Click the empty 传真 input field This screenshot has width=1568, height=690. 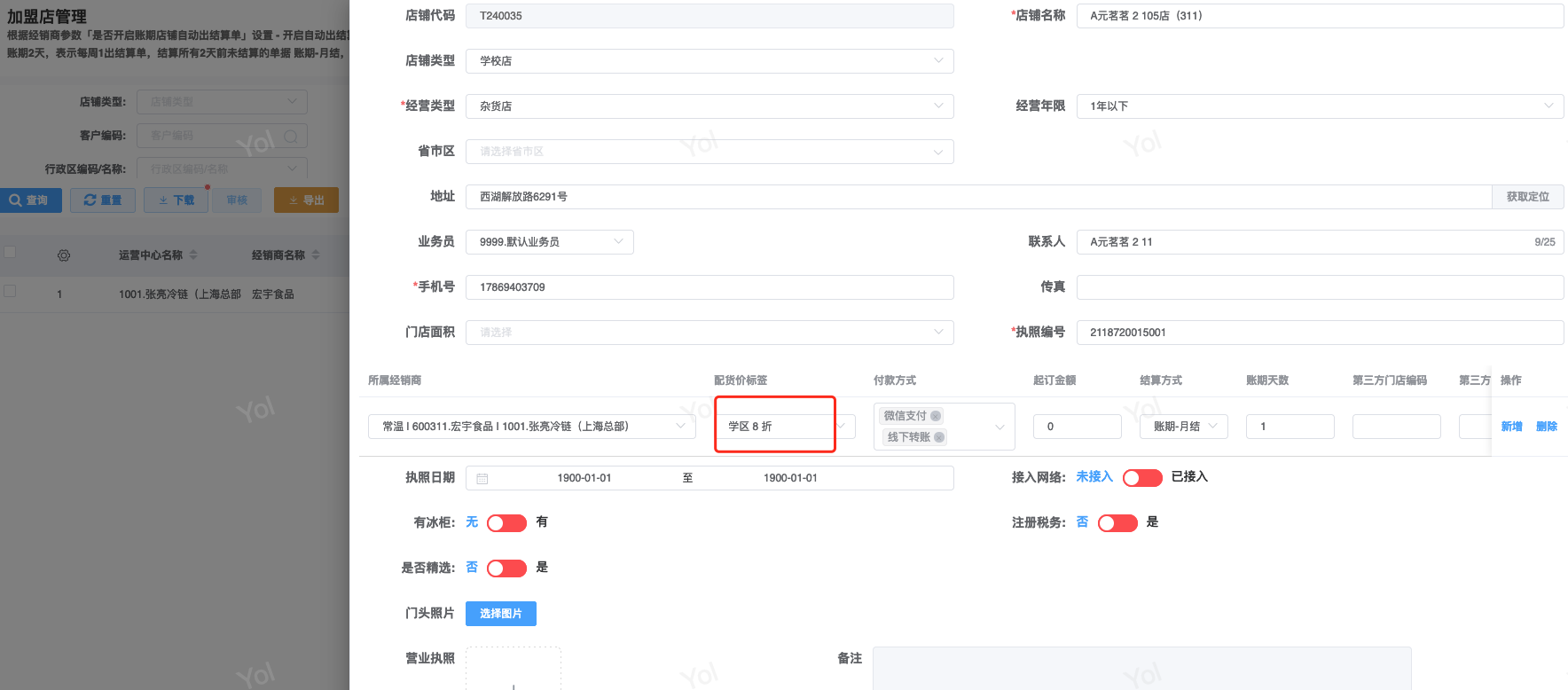tap(1320, 287)
